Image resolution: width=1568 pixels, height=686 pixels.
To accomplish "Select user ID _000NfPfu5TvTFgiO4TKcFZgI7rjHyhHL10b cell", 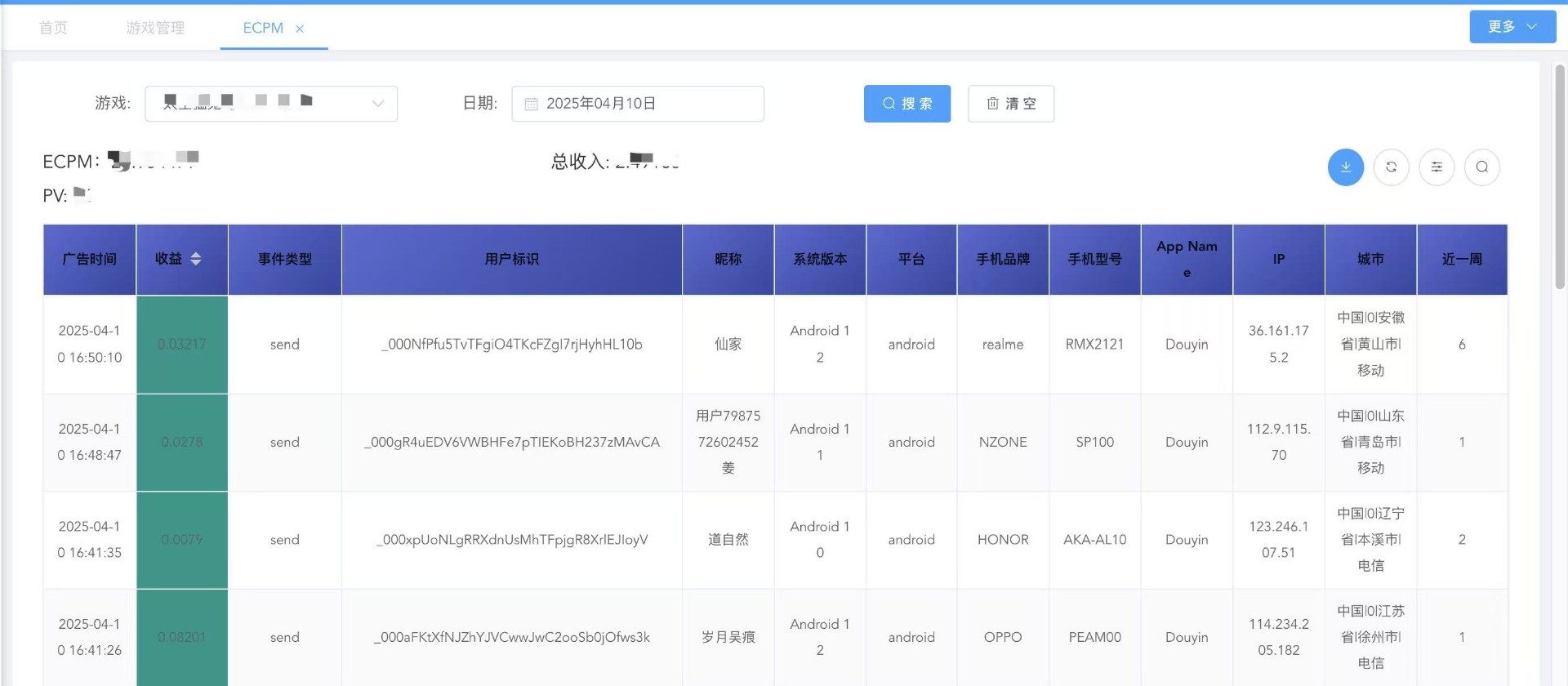I will (511, 344).
